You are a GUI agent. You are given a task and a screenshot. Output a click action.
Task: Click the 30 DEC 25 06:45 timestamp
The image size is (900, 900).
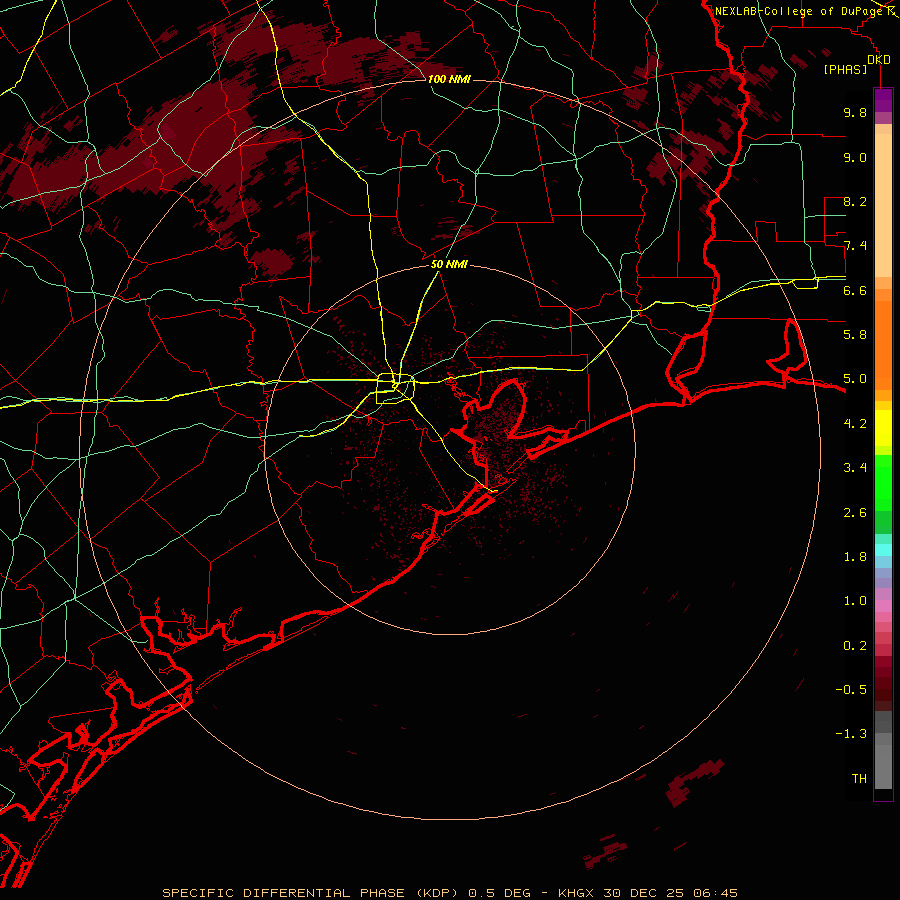pyautogui.click(x=670, y=893)
